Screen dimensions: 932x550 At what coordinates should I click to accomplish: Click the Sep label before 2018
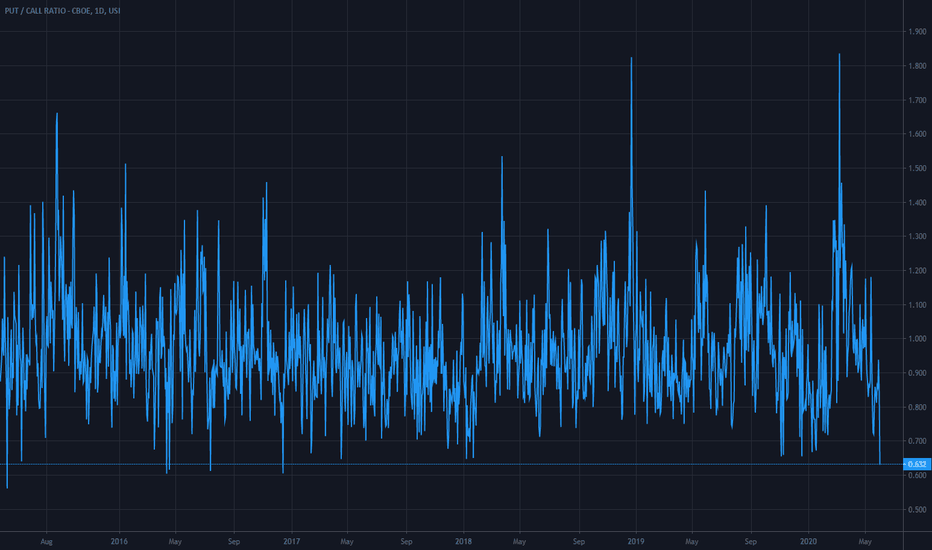pyautogui.click(x=406, y=542)
